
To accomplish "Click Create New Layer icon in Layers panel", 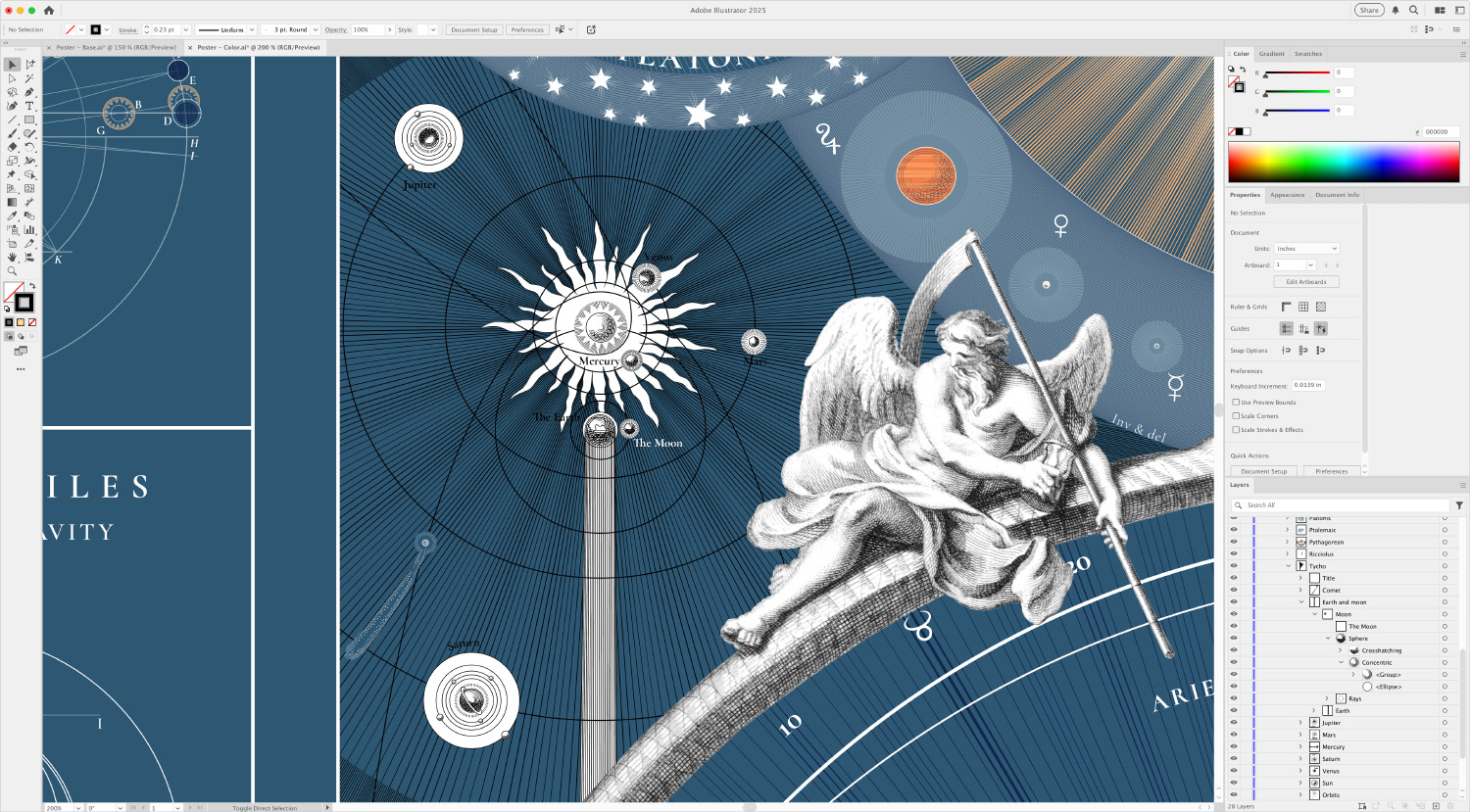I will point(1436,806).
